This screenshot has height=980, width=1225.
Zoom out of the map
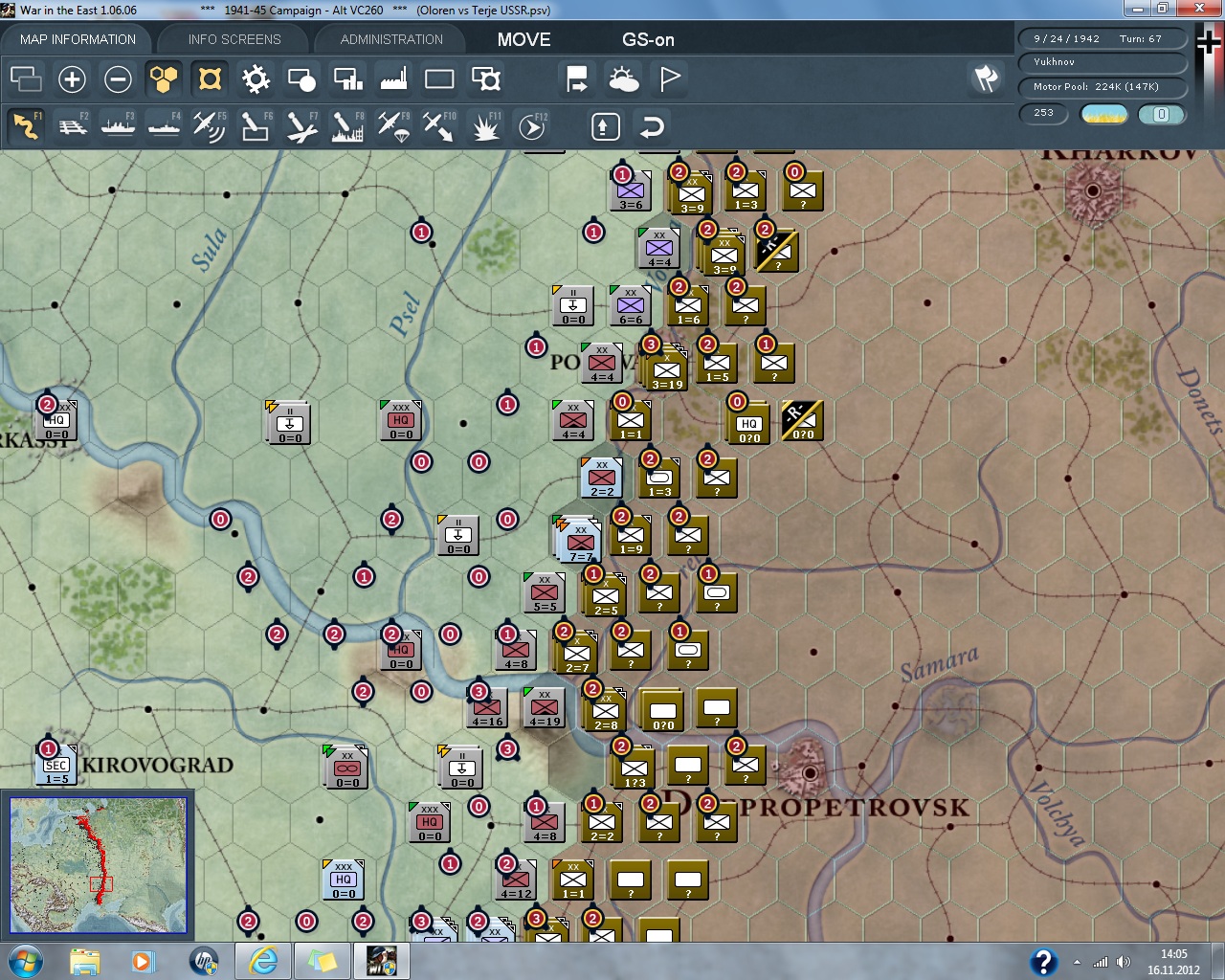coord(118,79)
